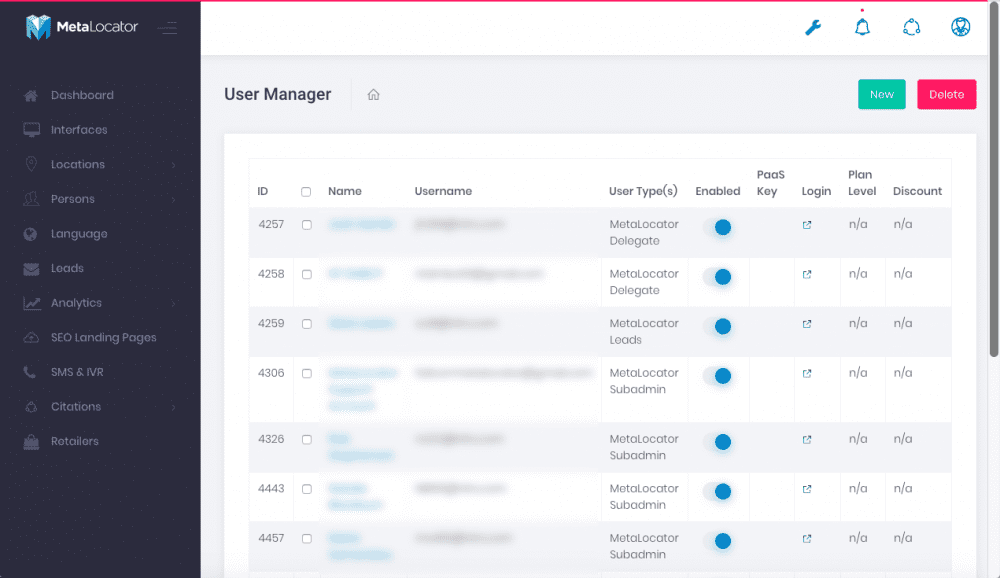This screenshot has width=1000, height=578.
Task: Select checkbox for user 4306
Action: click(x=307, y=373)
